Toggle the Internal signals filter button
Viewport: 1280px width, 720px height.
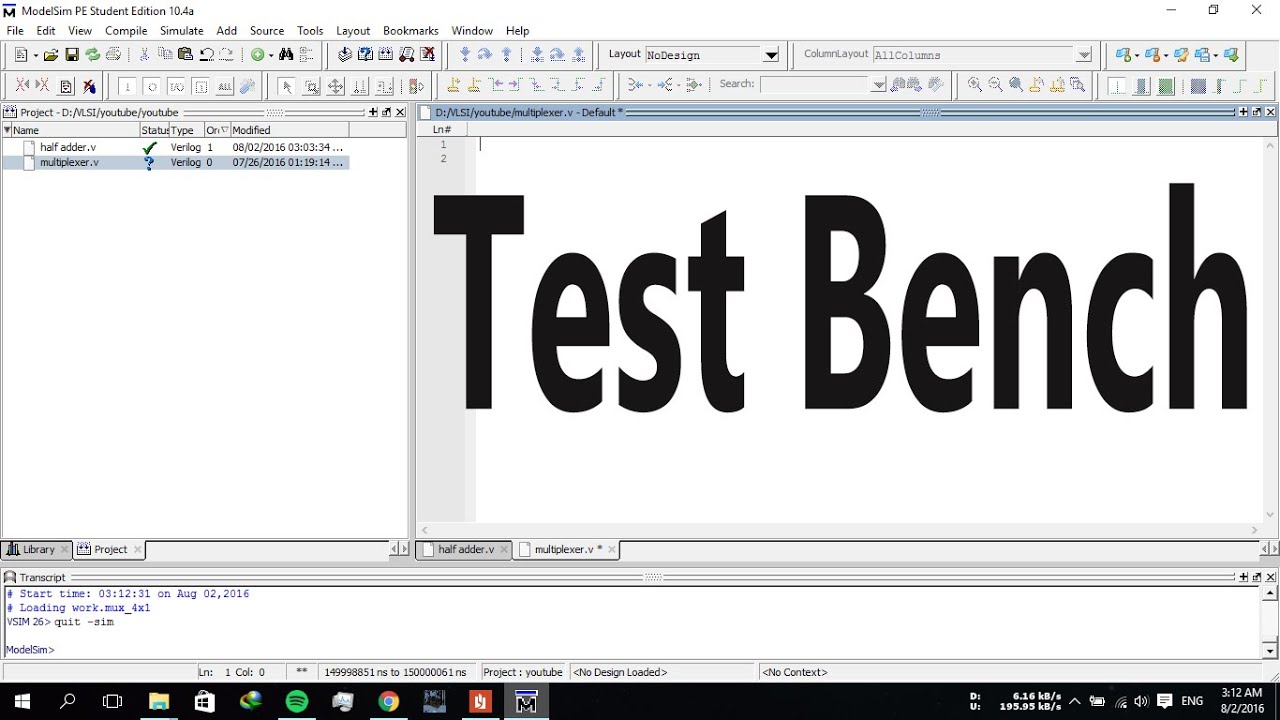200,86
